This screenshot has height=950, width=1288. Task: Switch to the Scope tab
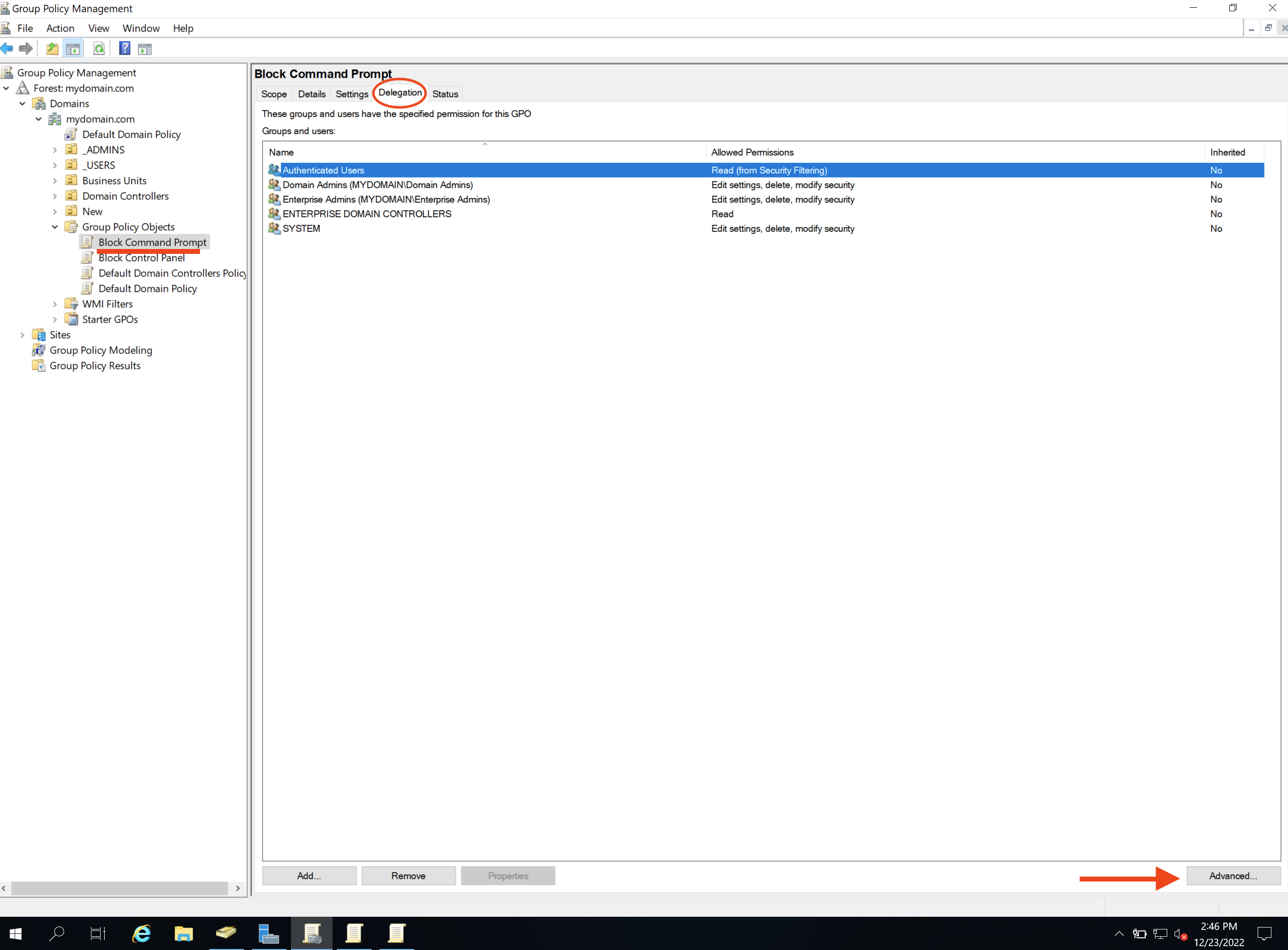(274, 94)
